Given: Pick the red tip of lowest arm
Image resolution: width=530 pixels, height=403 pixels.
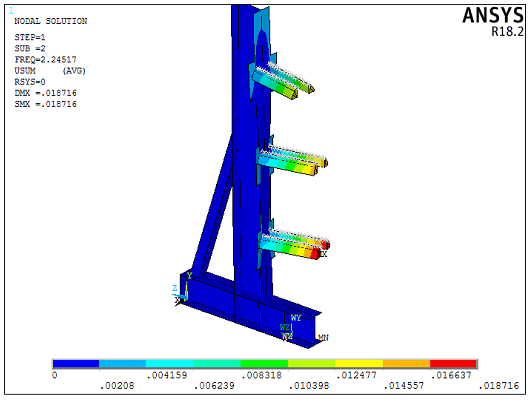Looking at the screenshot, I should pyautogui.click(x=315, y=254).
